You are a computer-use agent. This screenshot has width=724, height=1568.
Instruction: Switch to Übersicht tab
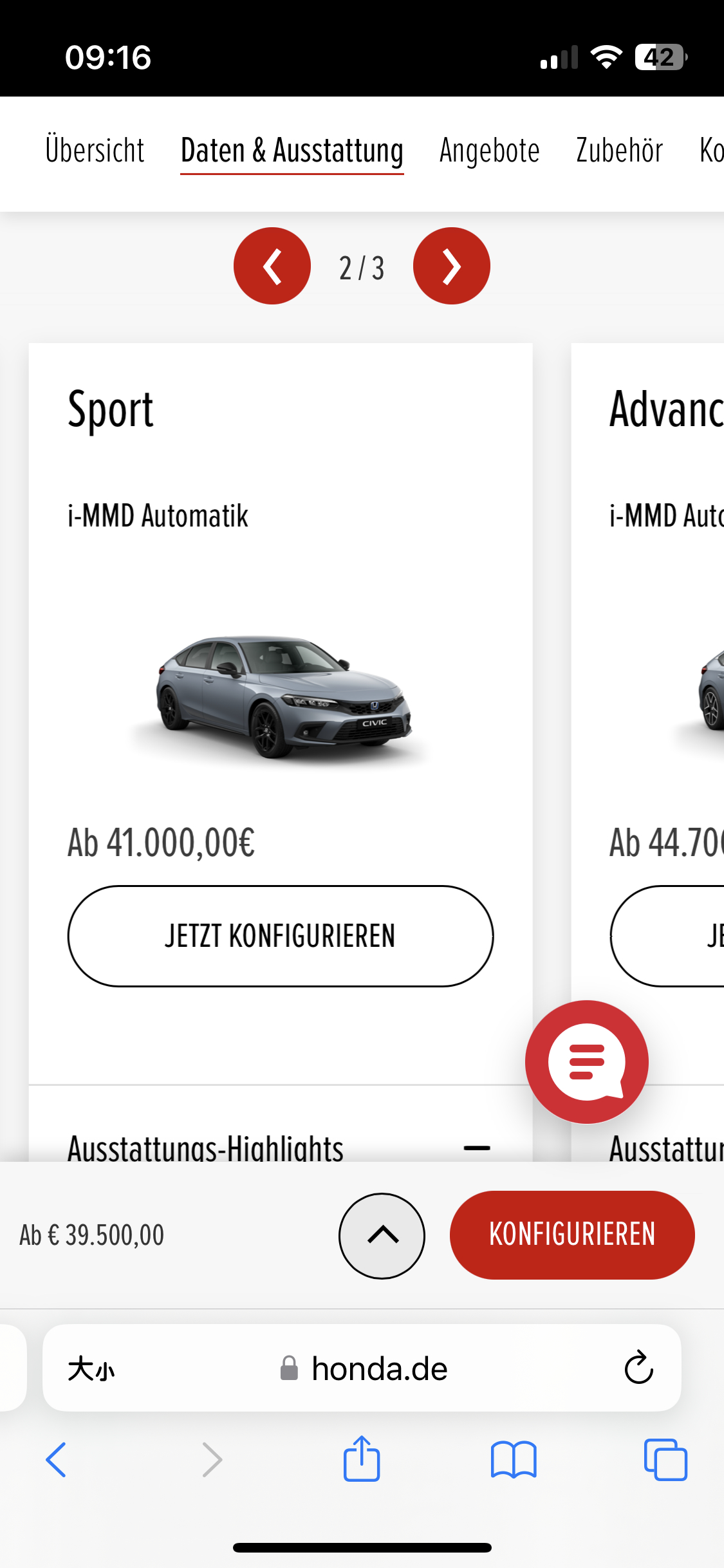point(95,151)
